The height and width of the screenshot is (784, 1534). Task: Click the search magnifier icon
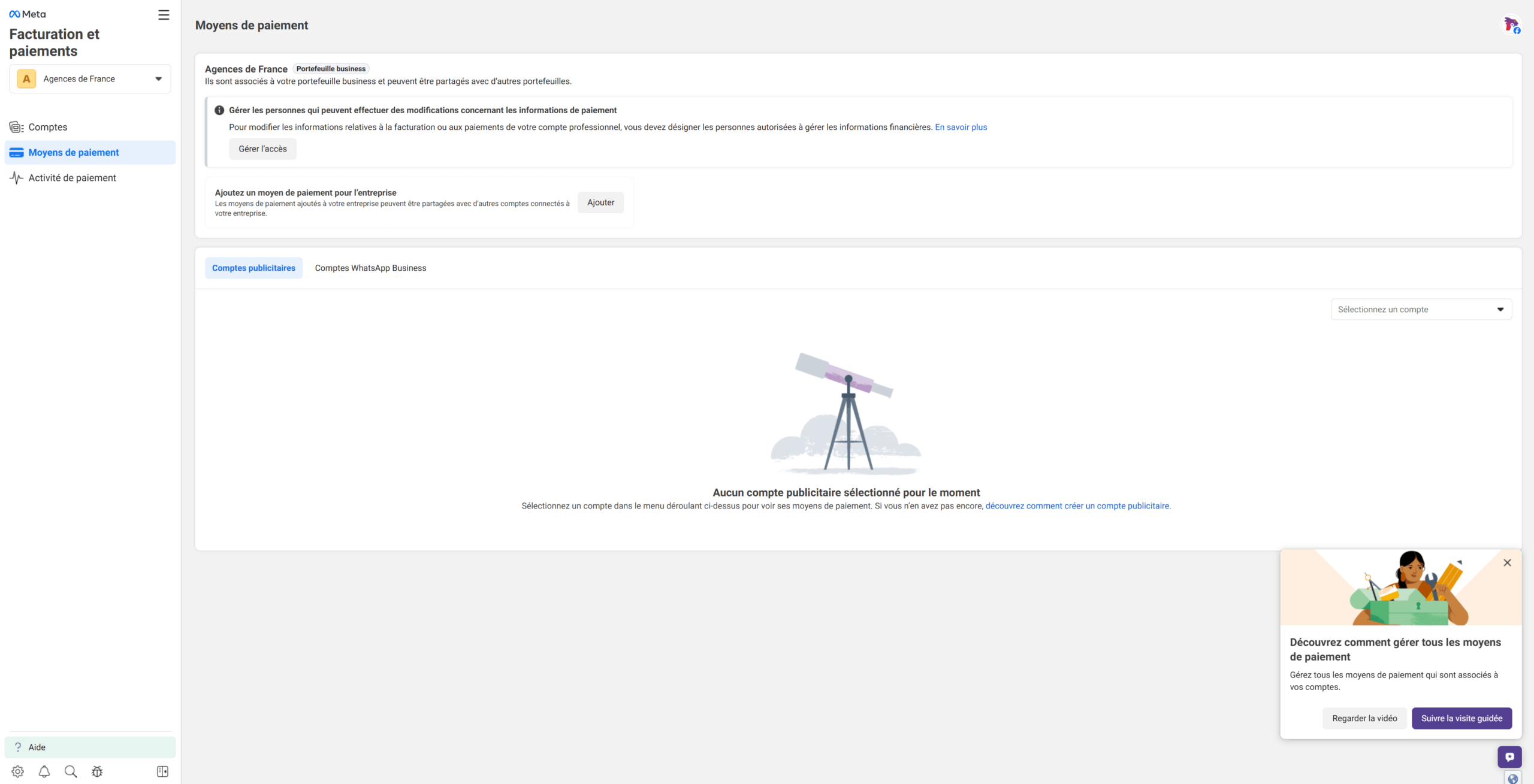(x=71, y=771)
